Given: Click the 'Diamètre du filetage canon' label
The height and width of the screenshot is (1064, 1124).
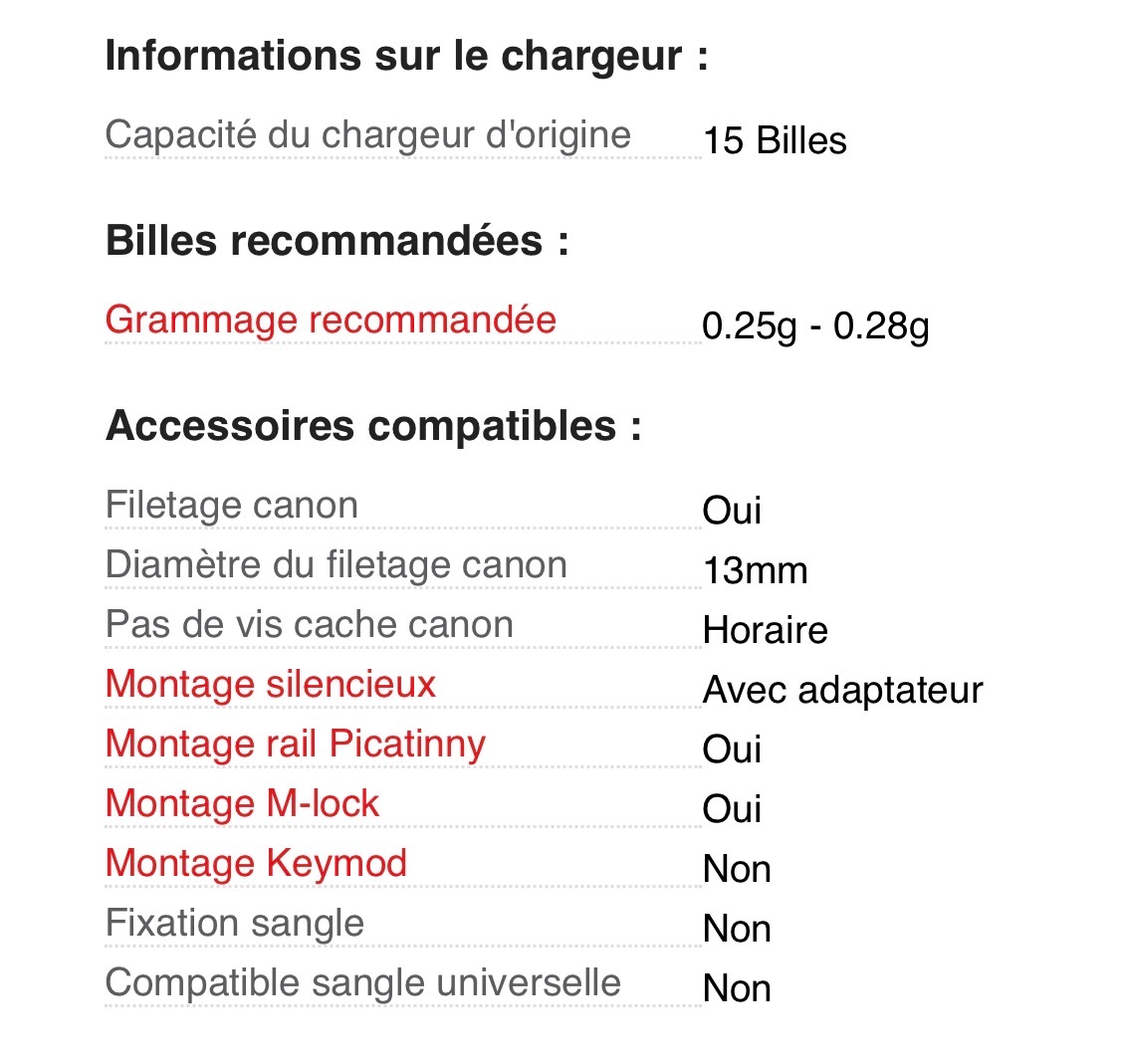Looking at the screenshot, I should pos(337,565).
